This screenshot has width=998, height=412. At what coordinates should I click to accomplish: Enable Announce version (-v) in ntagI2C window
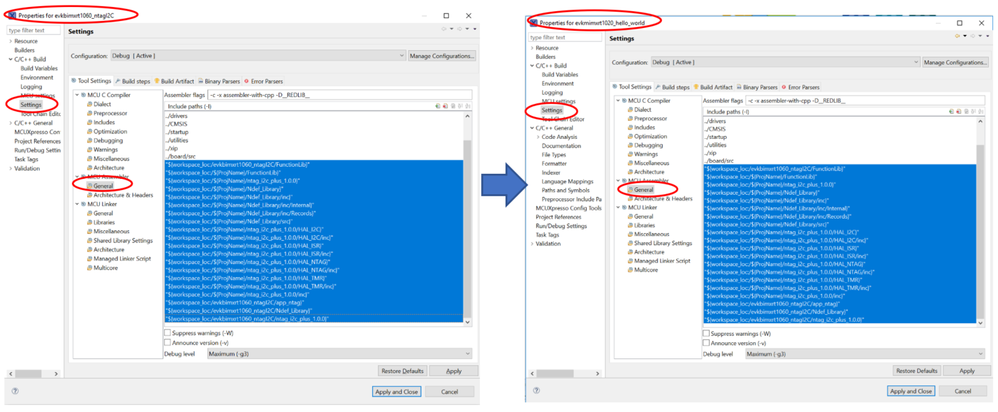pos(167,342)
